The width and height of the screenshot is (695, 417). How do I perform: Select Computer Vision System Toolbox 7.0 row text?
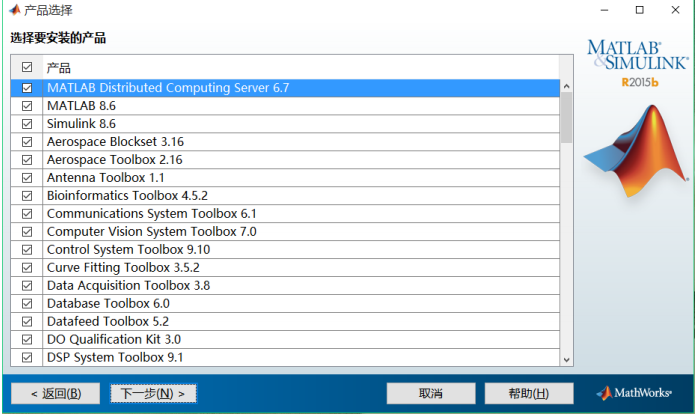[x=152, y=232]
